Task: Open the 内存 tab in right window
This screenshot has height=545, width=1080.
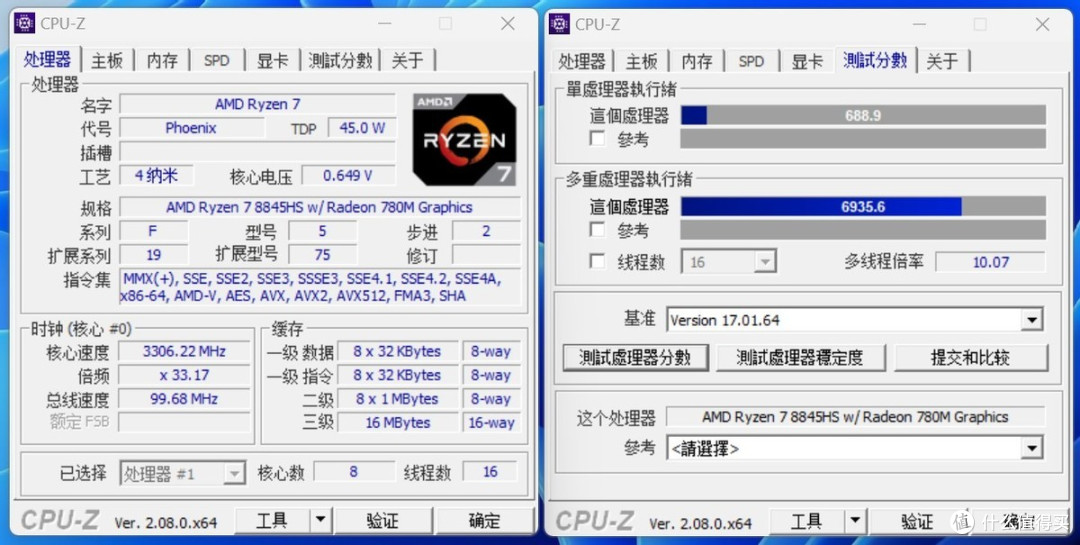Action: [696, 61]
